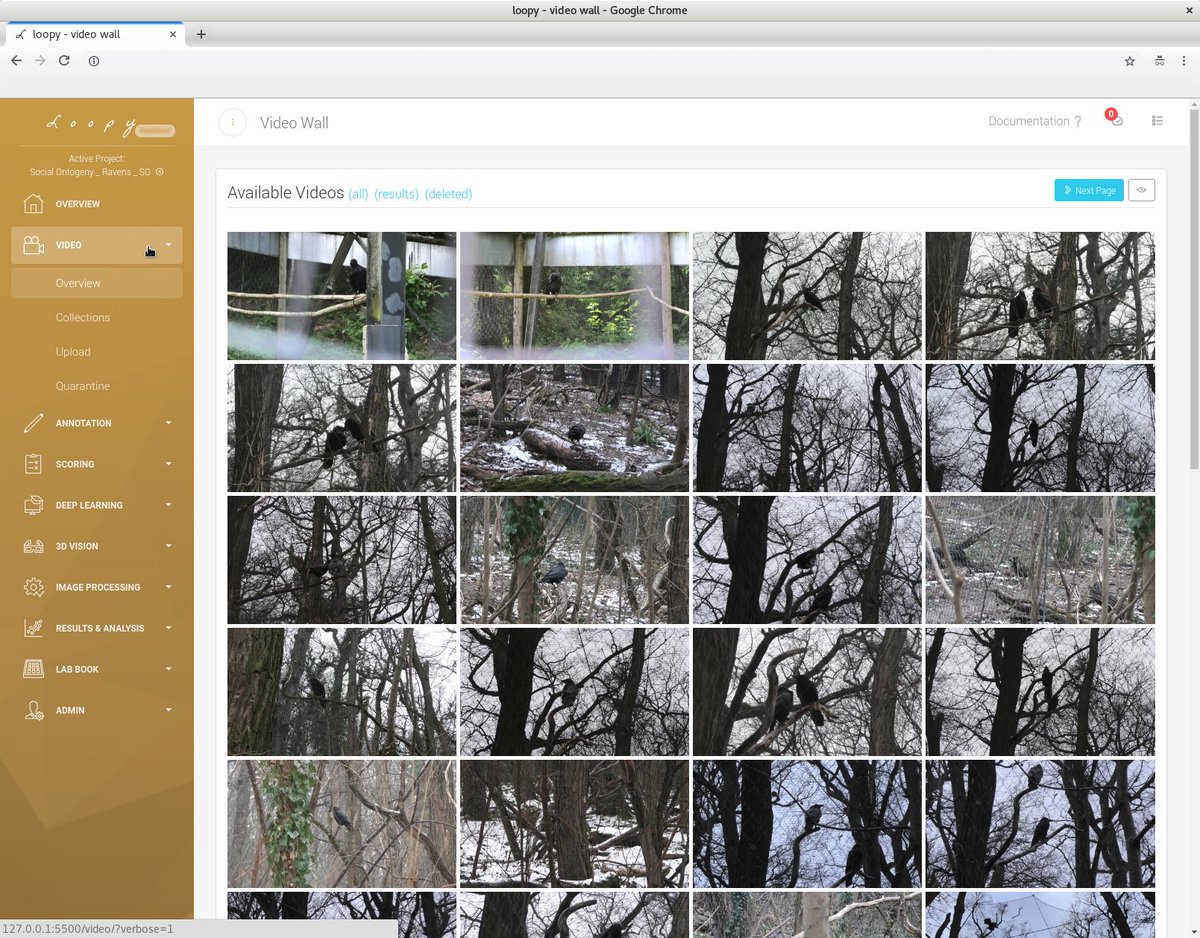
Task: Go to Next Page of videos
Action: click(1089, 190)
